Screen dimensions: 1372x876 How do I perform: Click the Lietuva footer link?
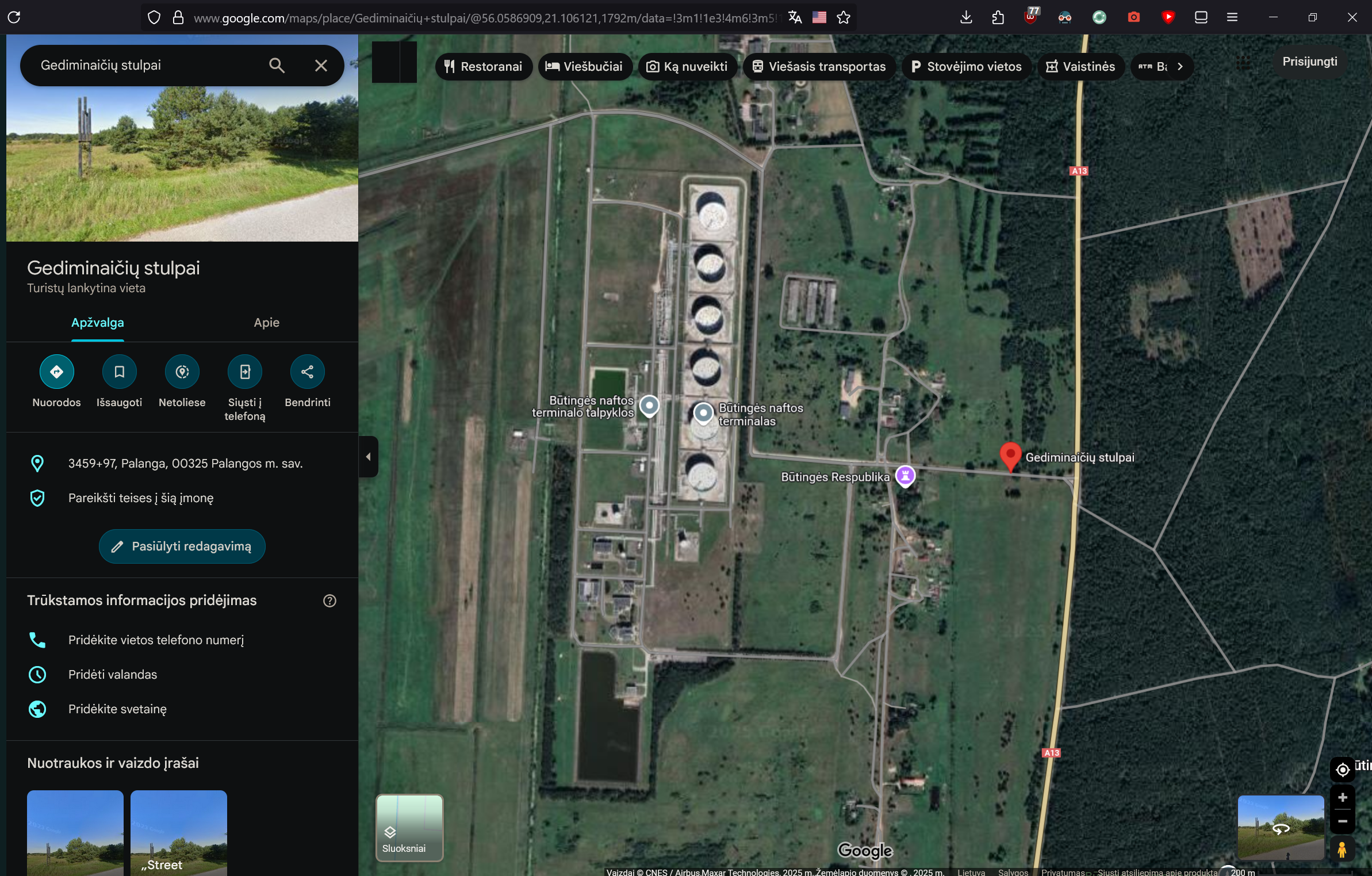(971, 872)
